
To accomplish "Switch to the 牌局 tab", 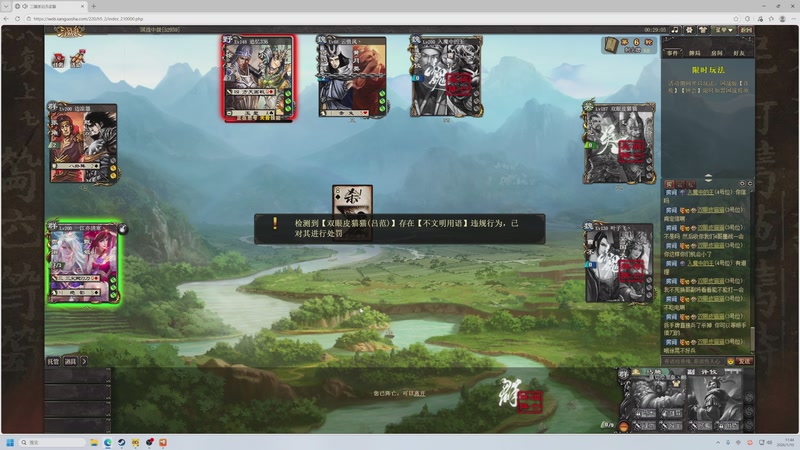I will tap(695, 53).
